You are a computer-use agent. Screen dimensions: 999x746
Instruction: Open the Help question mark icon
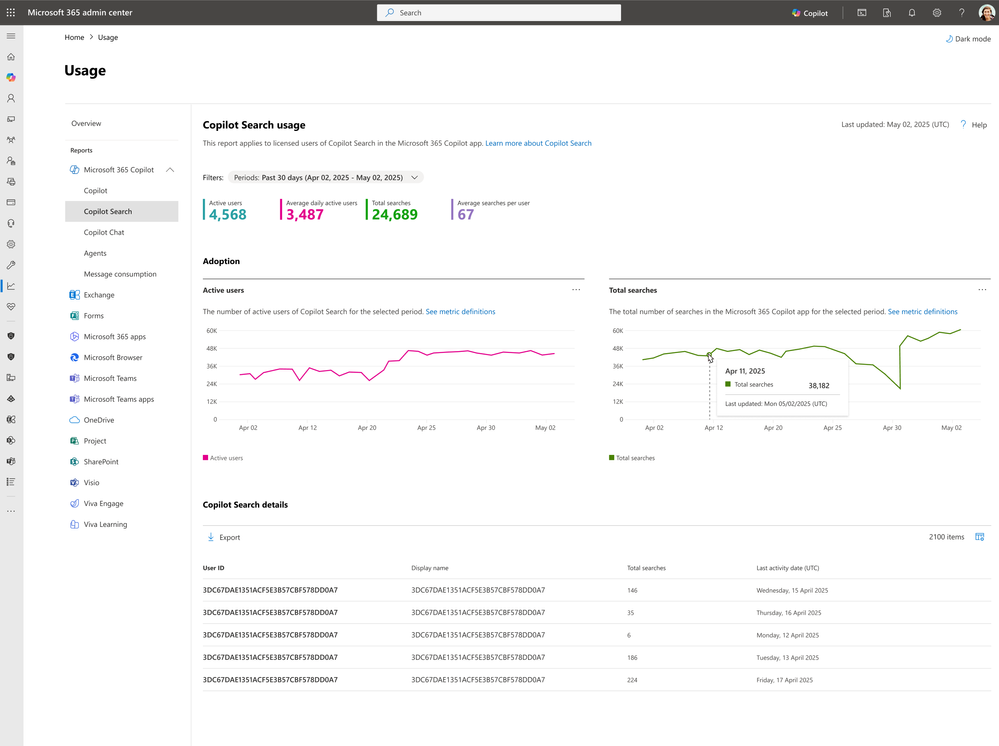tap(963, 125)
